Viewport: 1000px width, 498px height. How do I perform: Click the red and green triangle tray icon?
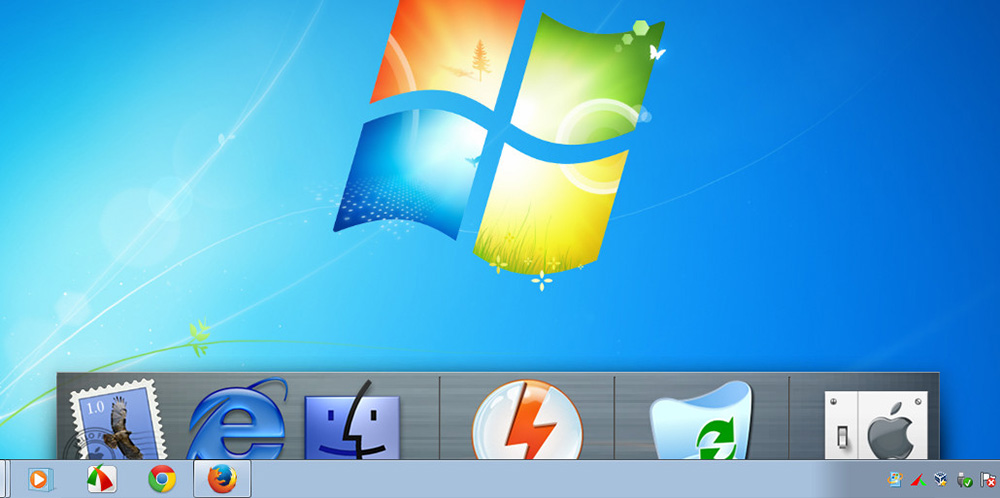pos(918,480)
